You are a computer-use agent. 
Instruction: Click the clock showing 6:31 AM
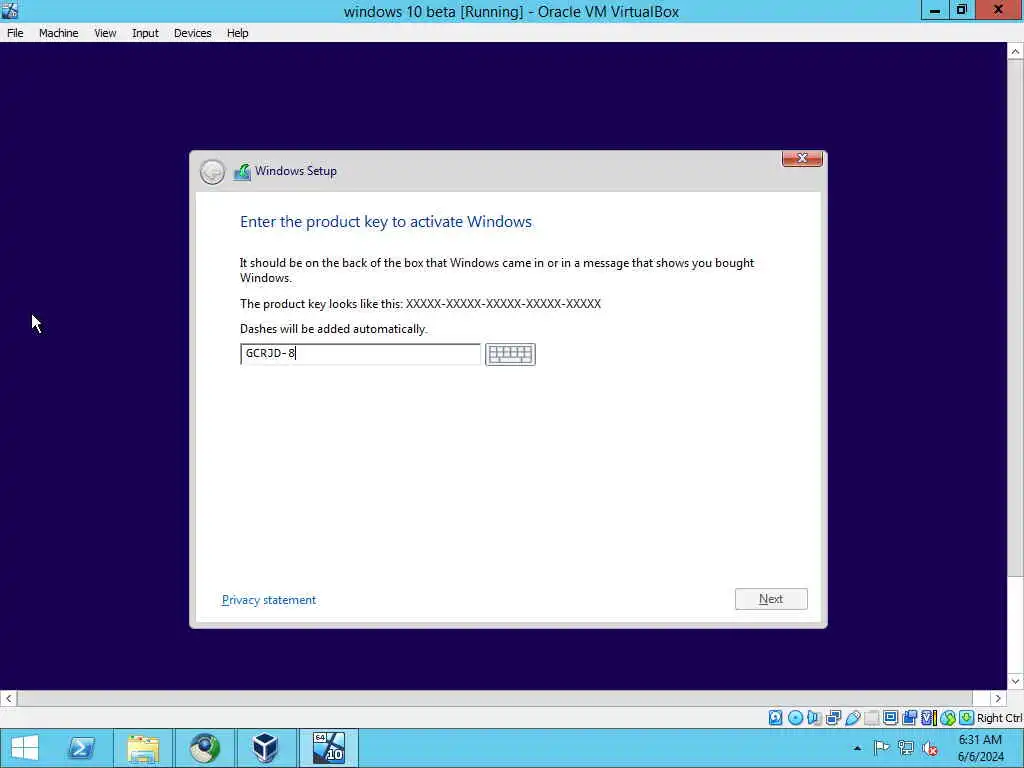[980, 740]
